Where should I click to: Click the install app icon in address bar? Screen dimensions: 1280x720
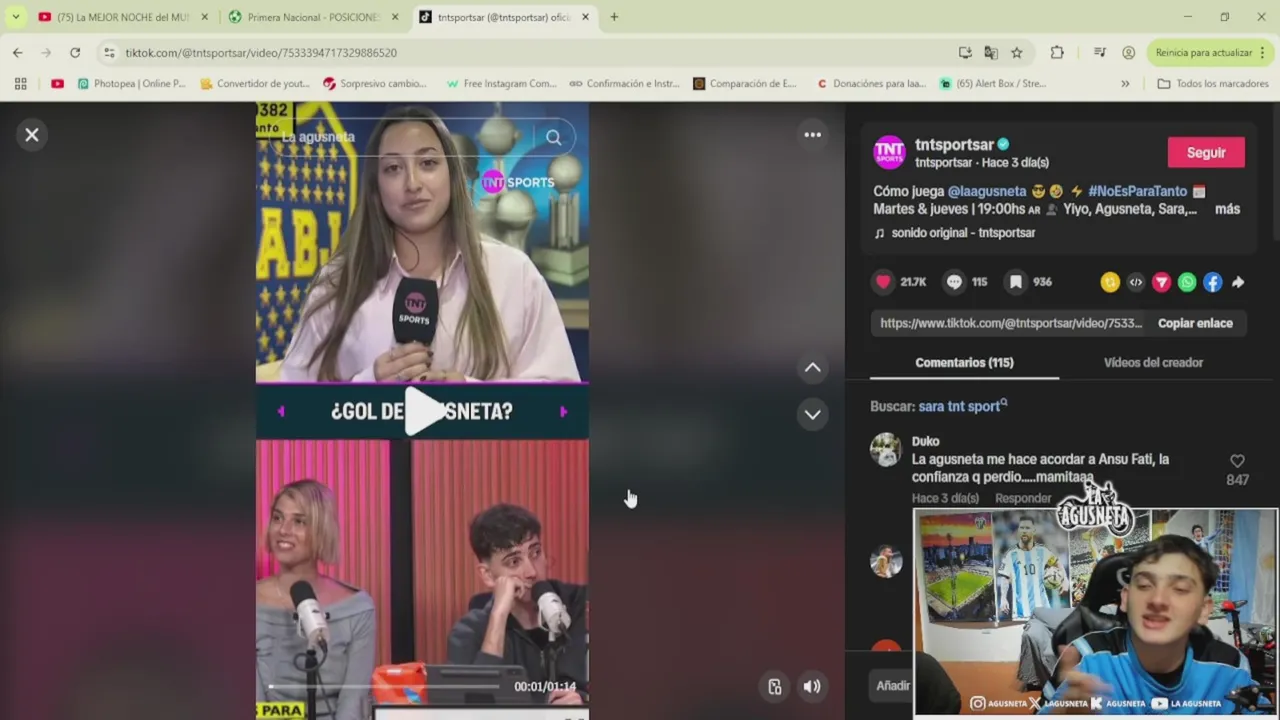click(964, 53)
